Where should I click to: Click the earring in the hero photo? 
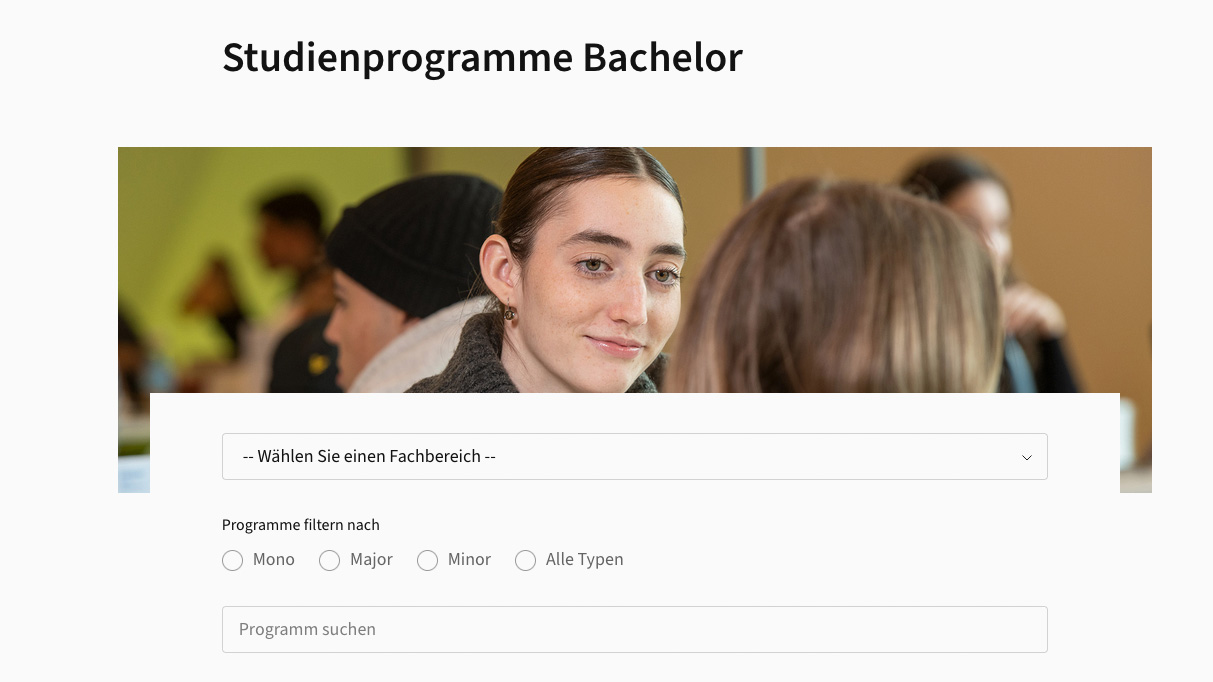(x=510, y=313)
